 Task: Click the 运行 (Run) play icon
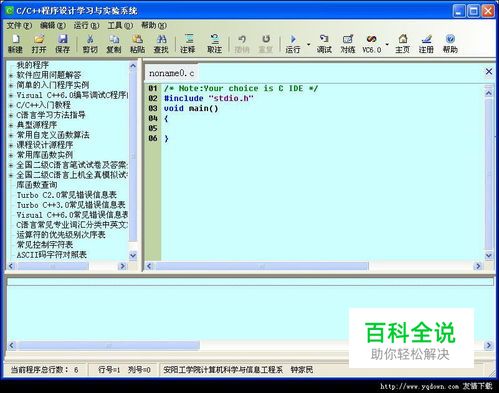point(293,44)
